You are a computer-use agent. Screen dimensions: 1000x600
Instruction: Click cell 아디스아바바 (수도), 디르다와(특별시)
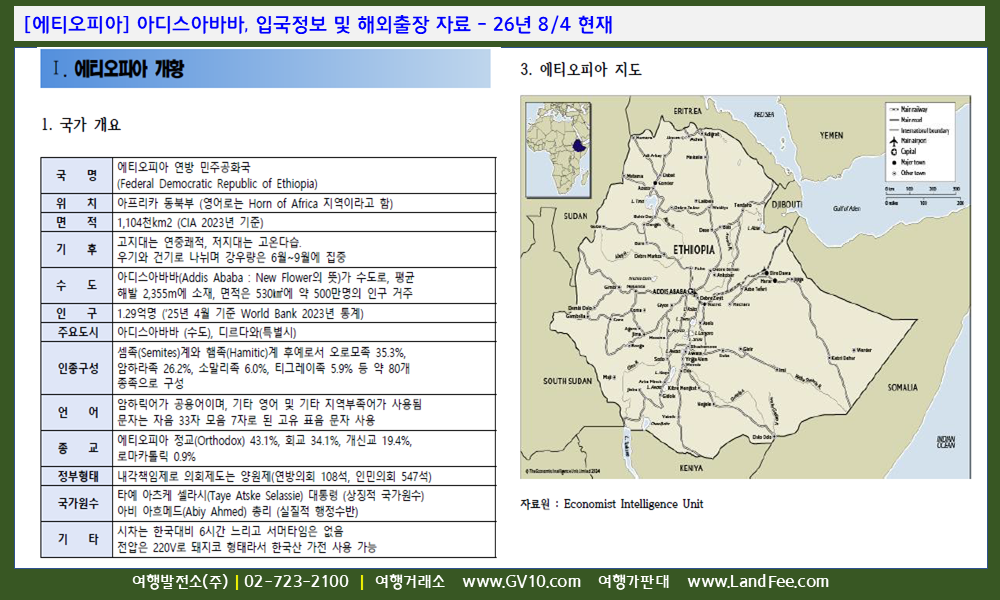tap(304, 332)
